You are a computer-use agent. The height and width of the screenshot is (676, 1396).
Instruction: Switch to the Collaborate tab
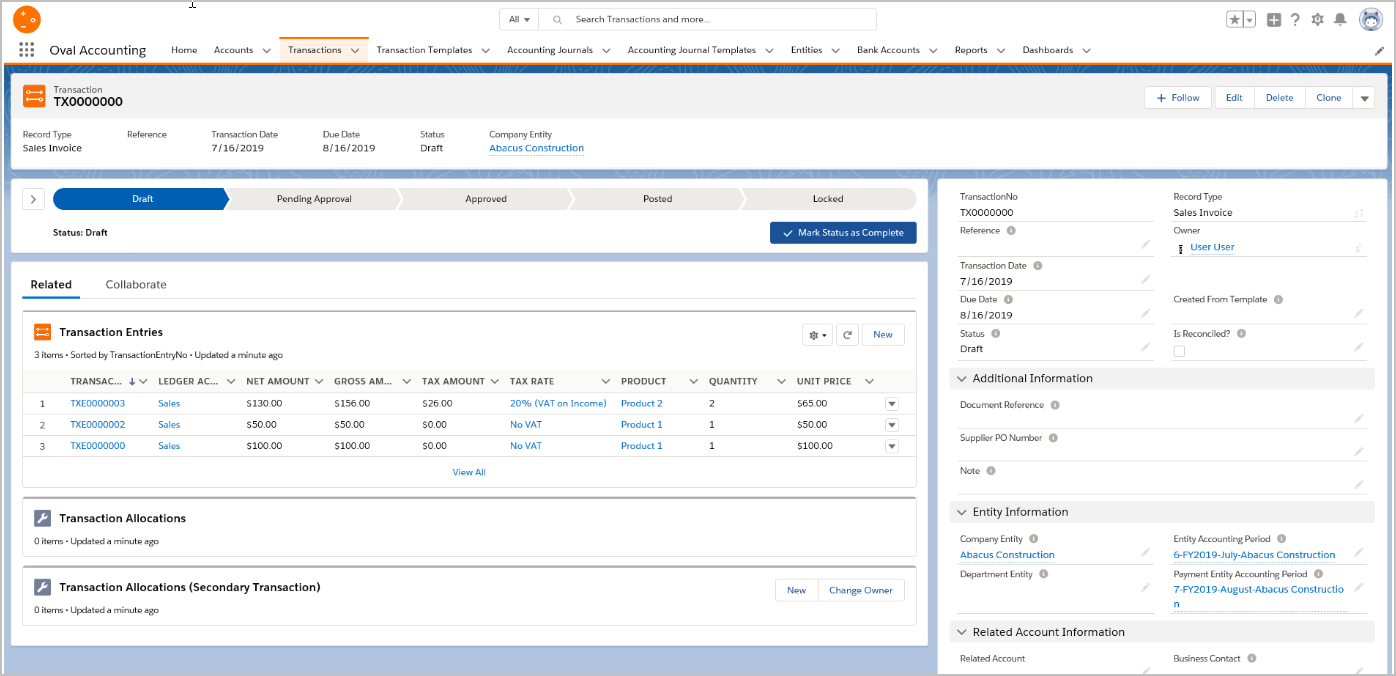pos(136,285)
